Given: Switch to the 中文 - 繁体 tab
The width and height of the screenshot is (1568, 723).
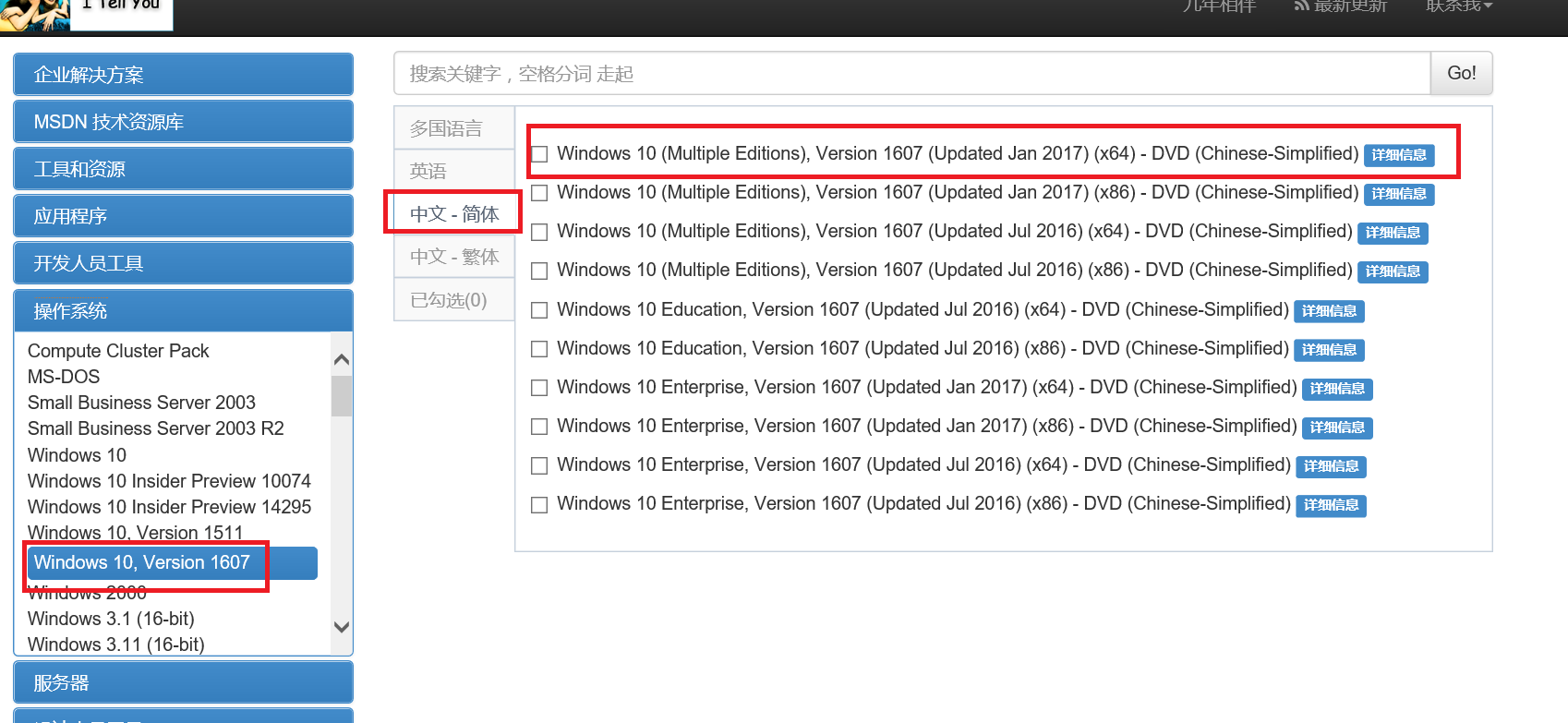Looking at the screenshot, I should [x=454, y=257].
